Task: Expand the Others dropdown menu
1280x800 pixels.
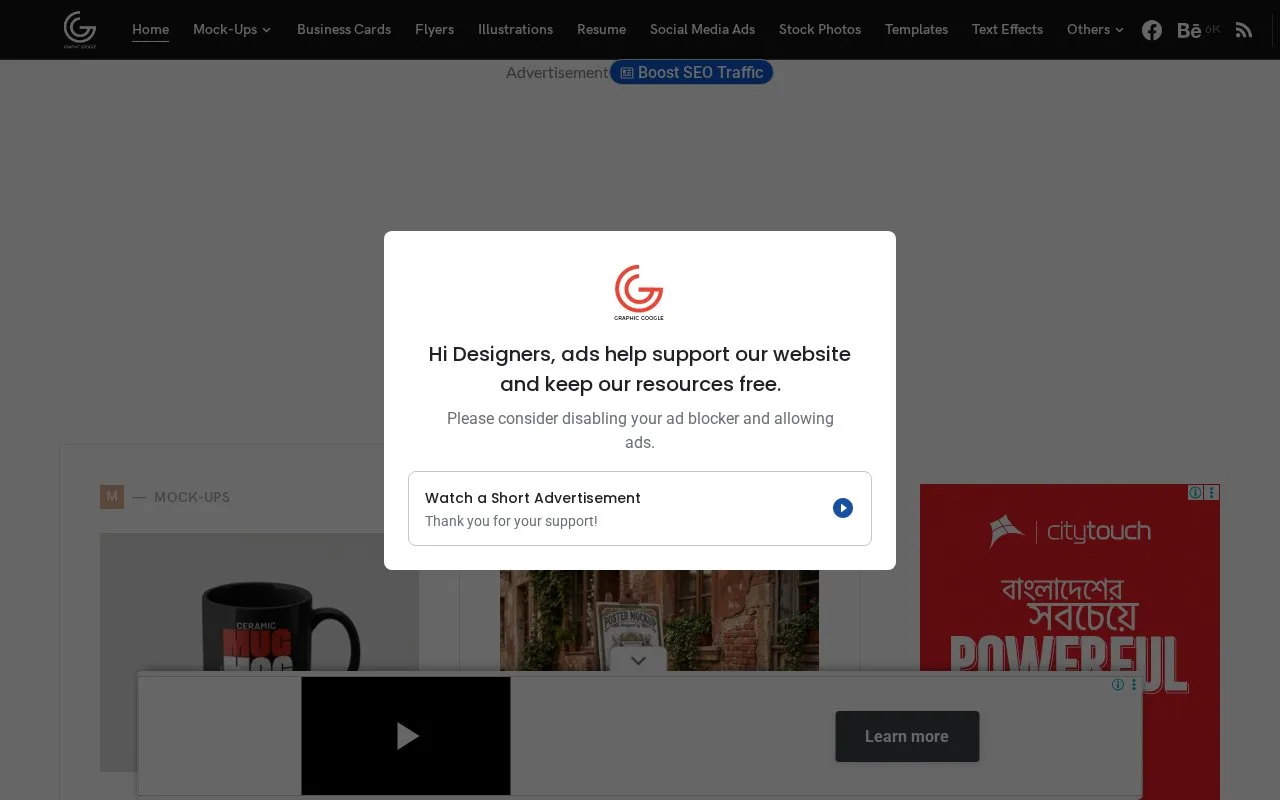Action: tap(1095, 29)
